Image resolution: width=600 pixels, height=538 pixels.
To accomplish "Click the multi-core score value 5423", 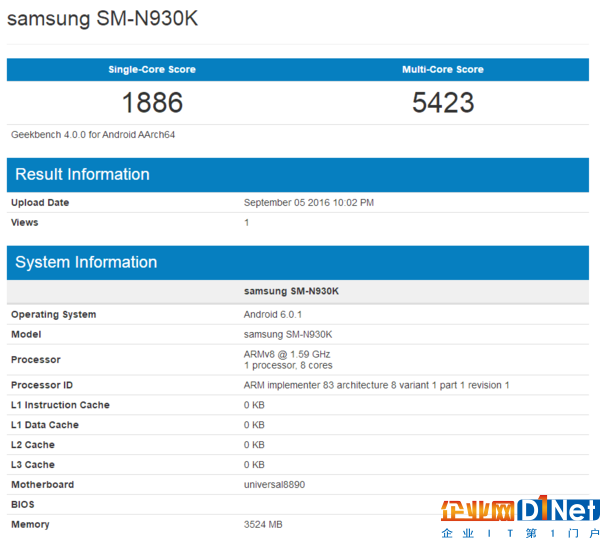I will click(443, 103).
